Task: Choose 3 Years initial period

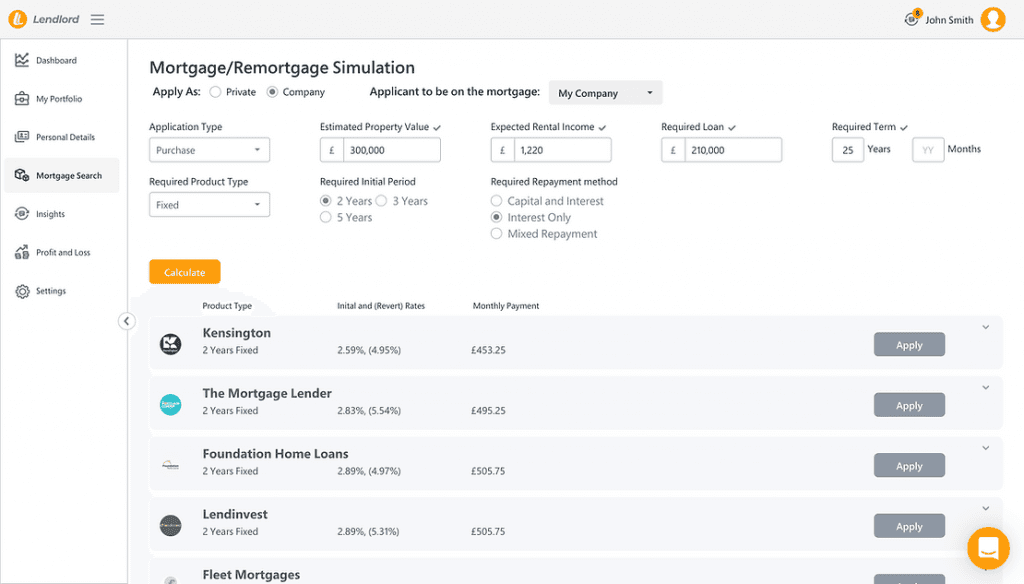Action: (381, 201)
